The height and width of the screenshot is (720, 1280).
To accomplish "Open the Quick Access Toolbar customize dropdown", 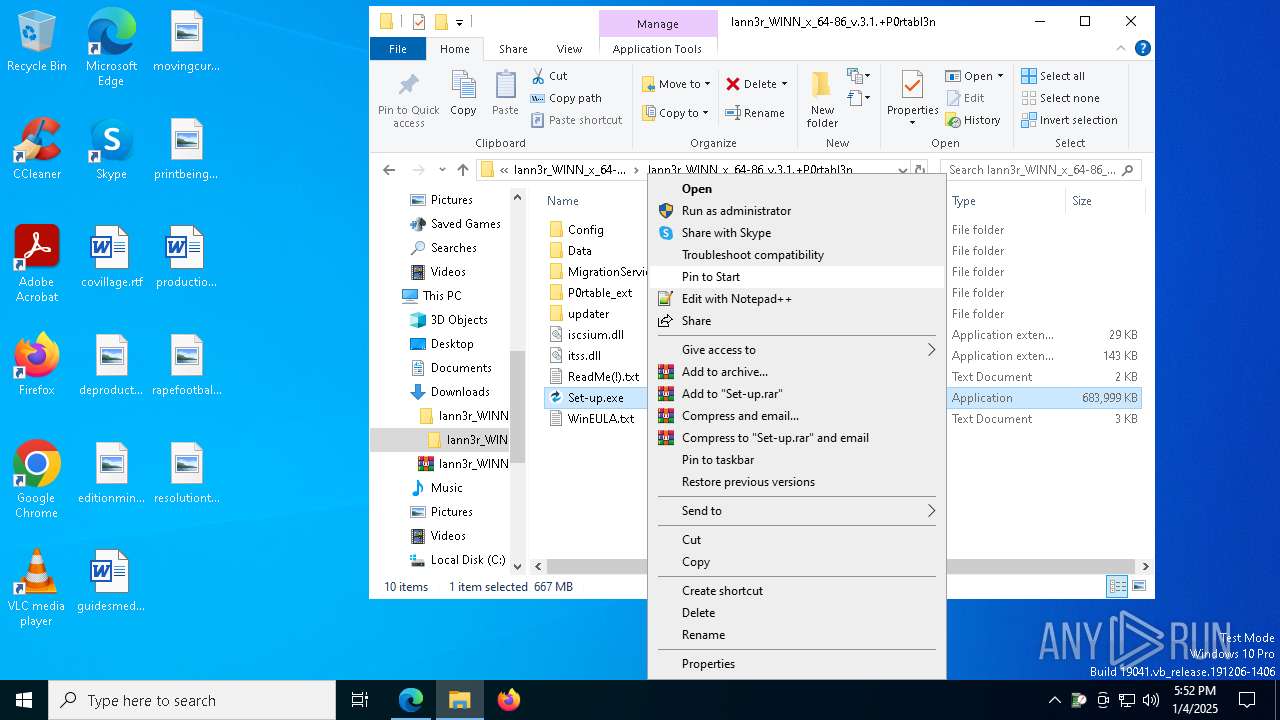I will pyautogui.click(x=459, y=22).
